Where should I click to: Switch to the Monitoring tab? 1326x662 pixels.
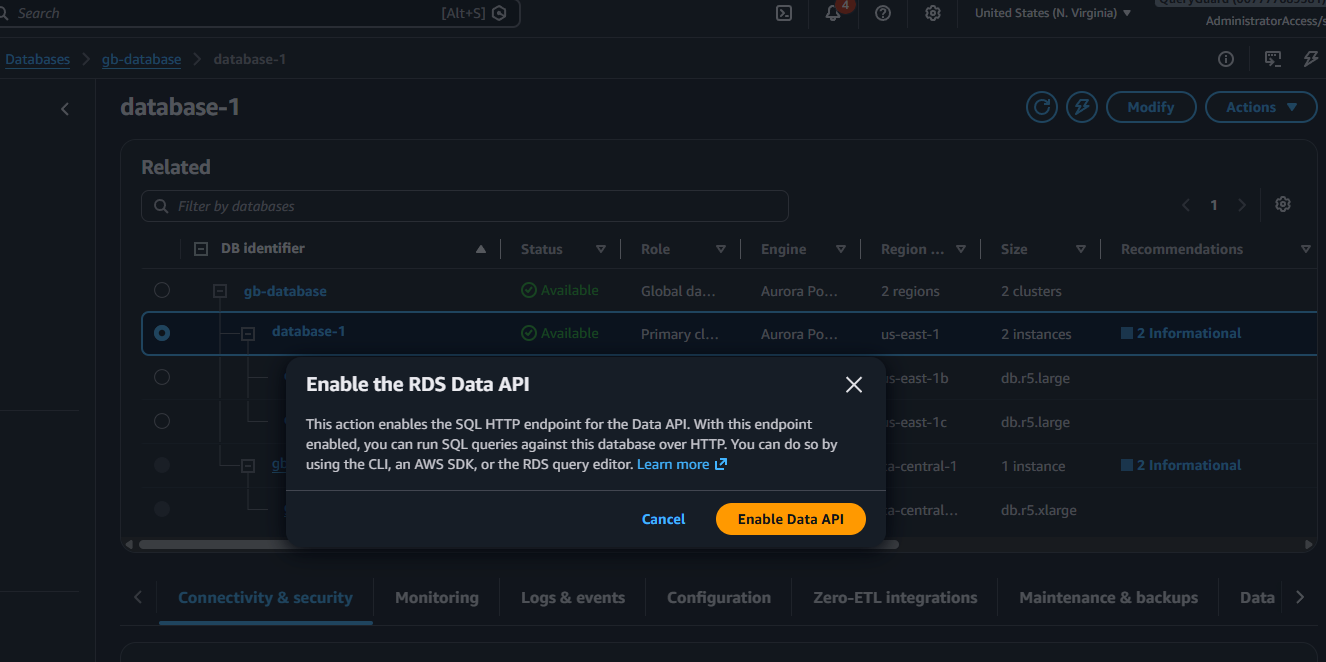[x=437, y=598]
